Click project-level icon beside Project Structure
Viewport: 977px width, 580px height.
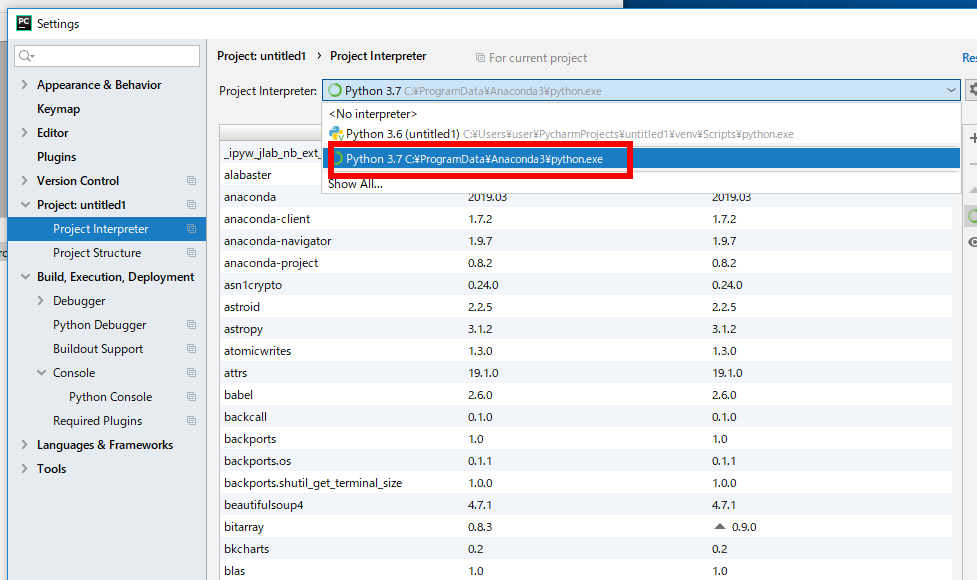(x=191, y=253)
